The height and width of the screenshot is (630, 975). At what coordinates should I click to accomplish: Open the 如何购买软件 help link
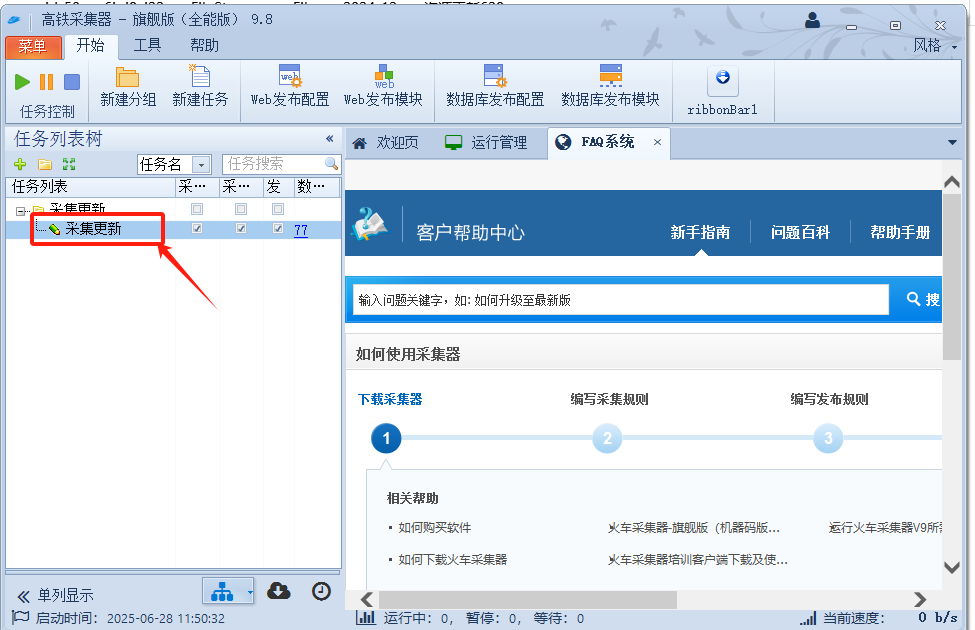[435, 528]
